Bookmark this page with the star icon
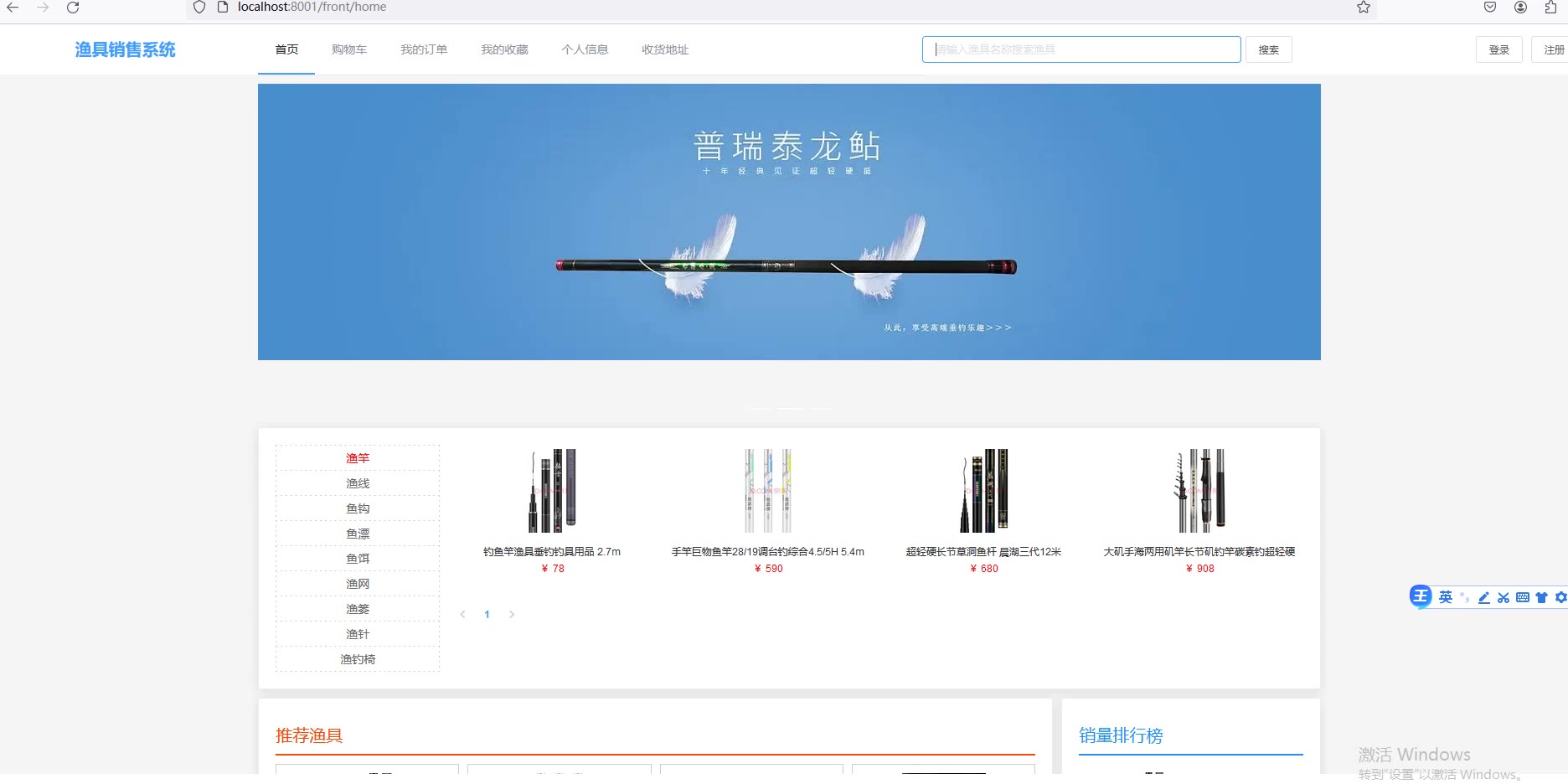1568x784 pixels. point(1364,8)
